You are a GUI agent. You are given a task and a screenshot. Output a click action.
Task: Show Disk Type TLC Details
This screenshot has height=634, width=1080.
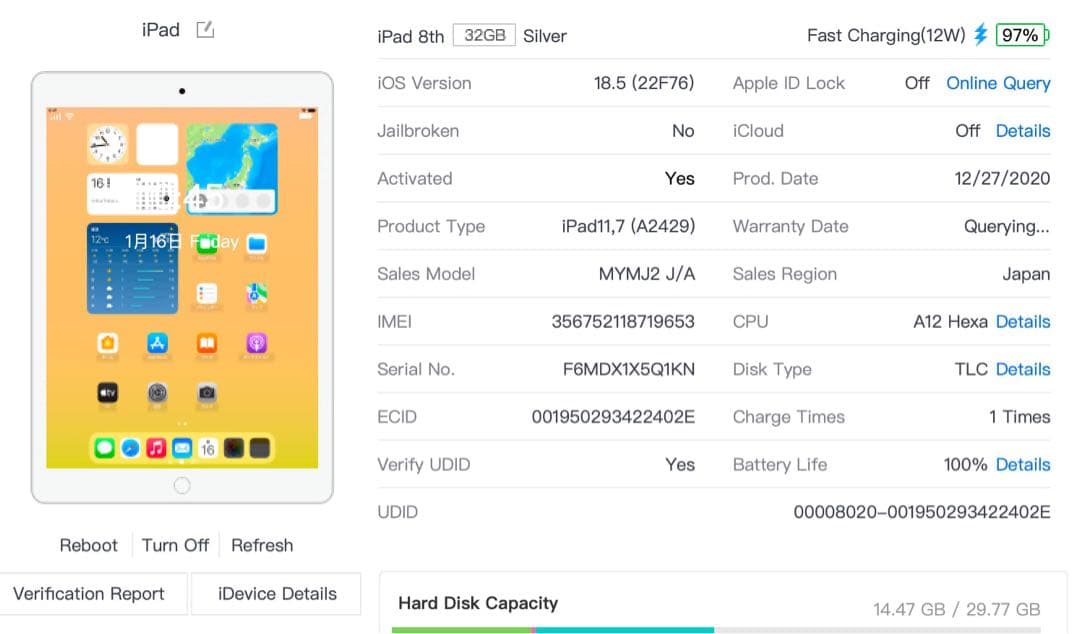1022,369
